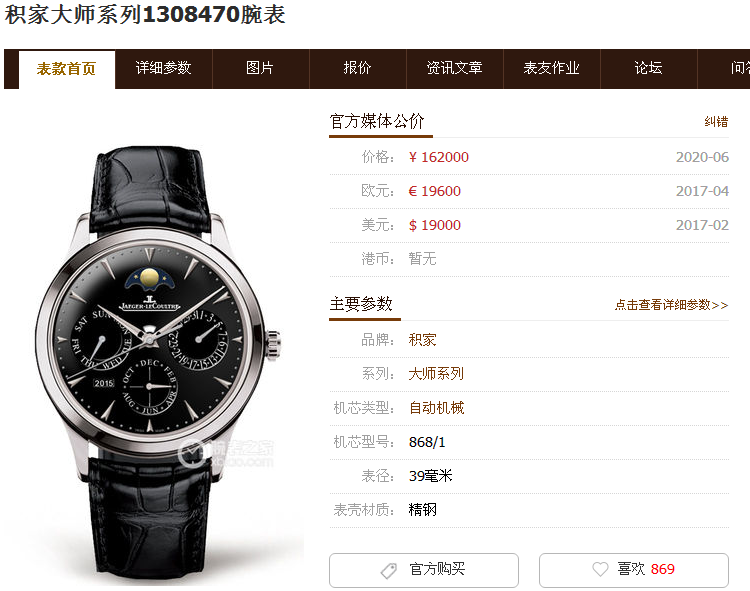Click the heart icon beside 喜欢

pyautogui.click(x=600, y=569)
